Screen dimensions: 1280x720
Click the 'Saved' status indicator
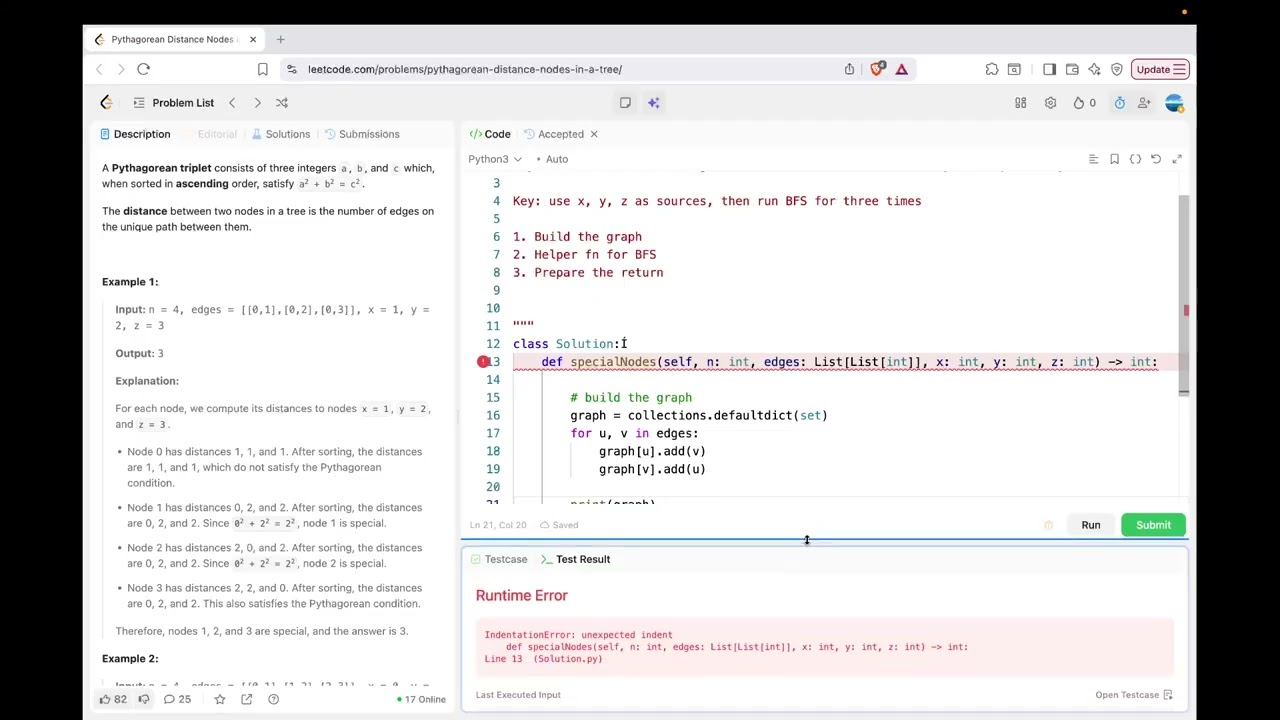point(559,525)
